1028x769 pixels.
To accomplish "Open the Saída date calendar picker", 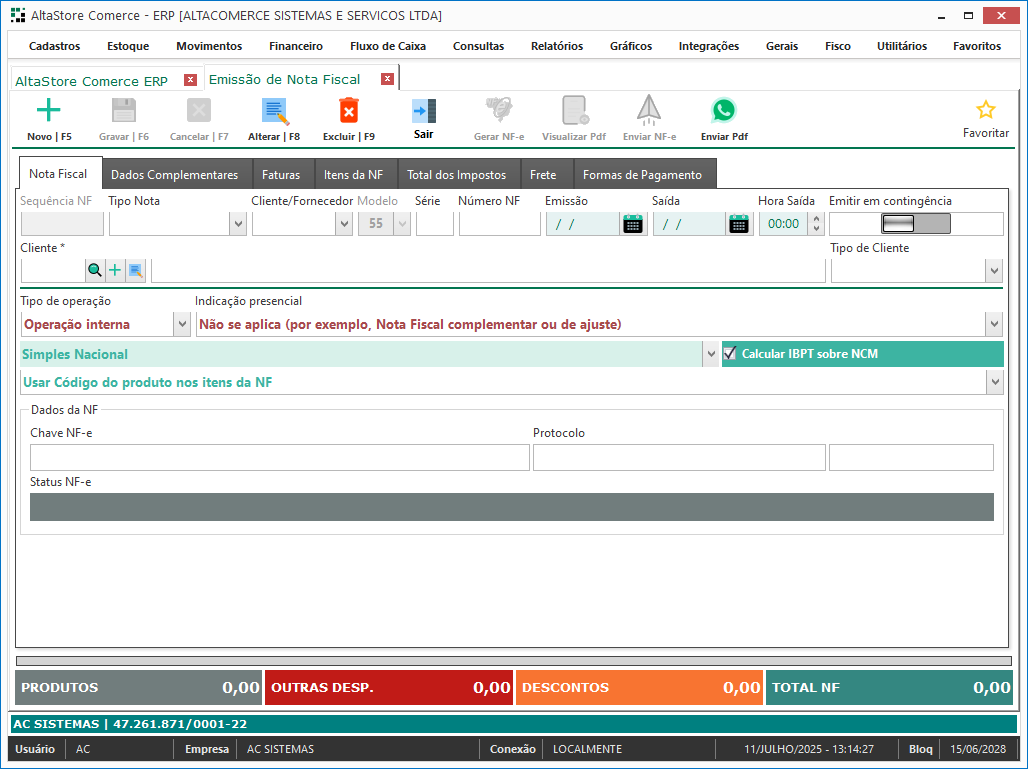I will 739,224.
